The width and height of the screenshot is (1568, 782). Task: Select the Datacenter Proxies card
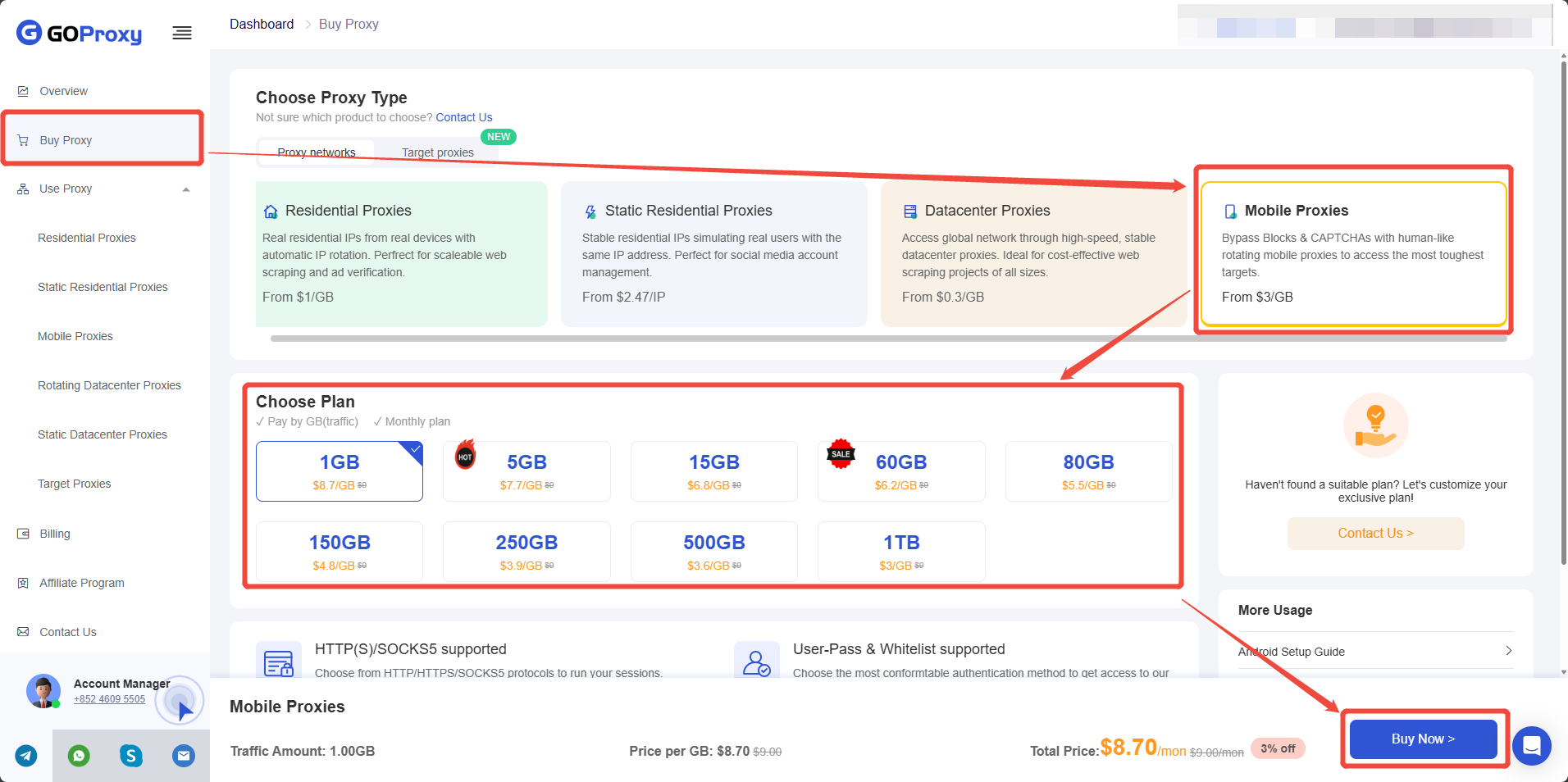tap(1034, 254)
